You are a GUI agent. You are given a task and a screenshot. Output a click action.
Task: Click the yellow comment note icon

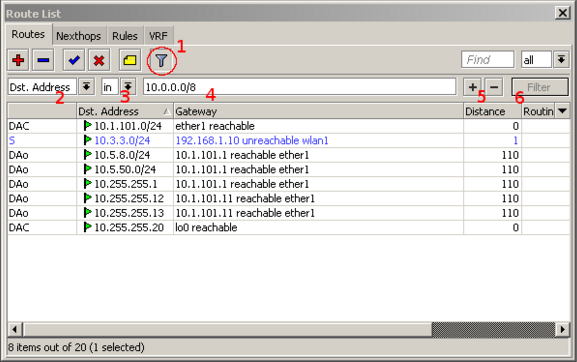[130, 60]
